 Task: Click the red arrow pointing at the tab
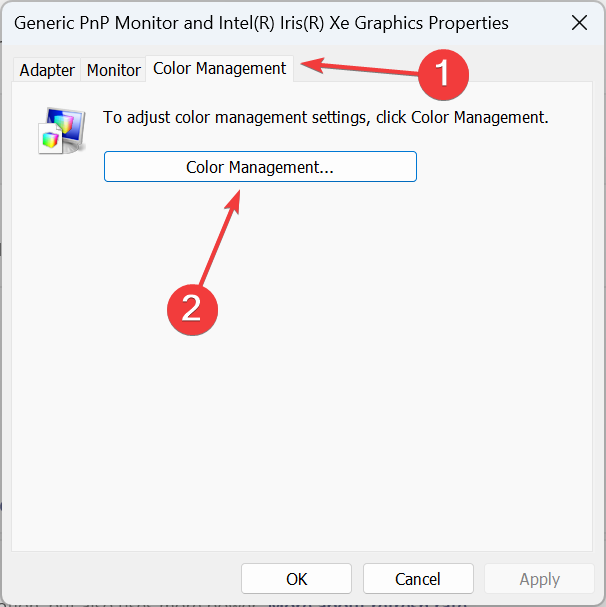tap(359, 67)
